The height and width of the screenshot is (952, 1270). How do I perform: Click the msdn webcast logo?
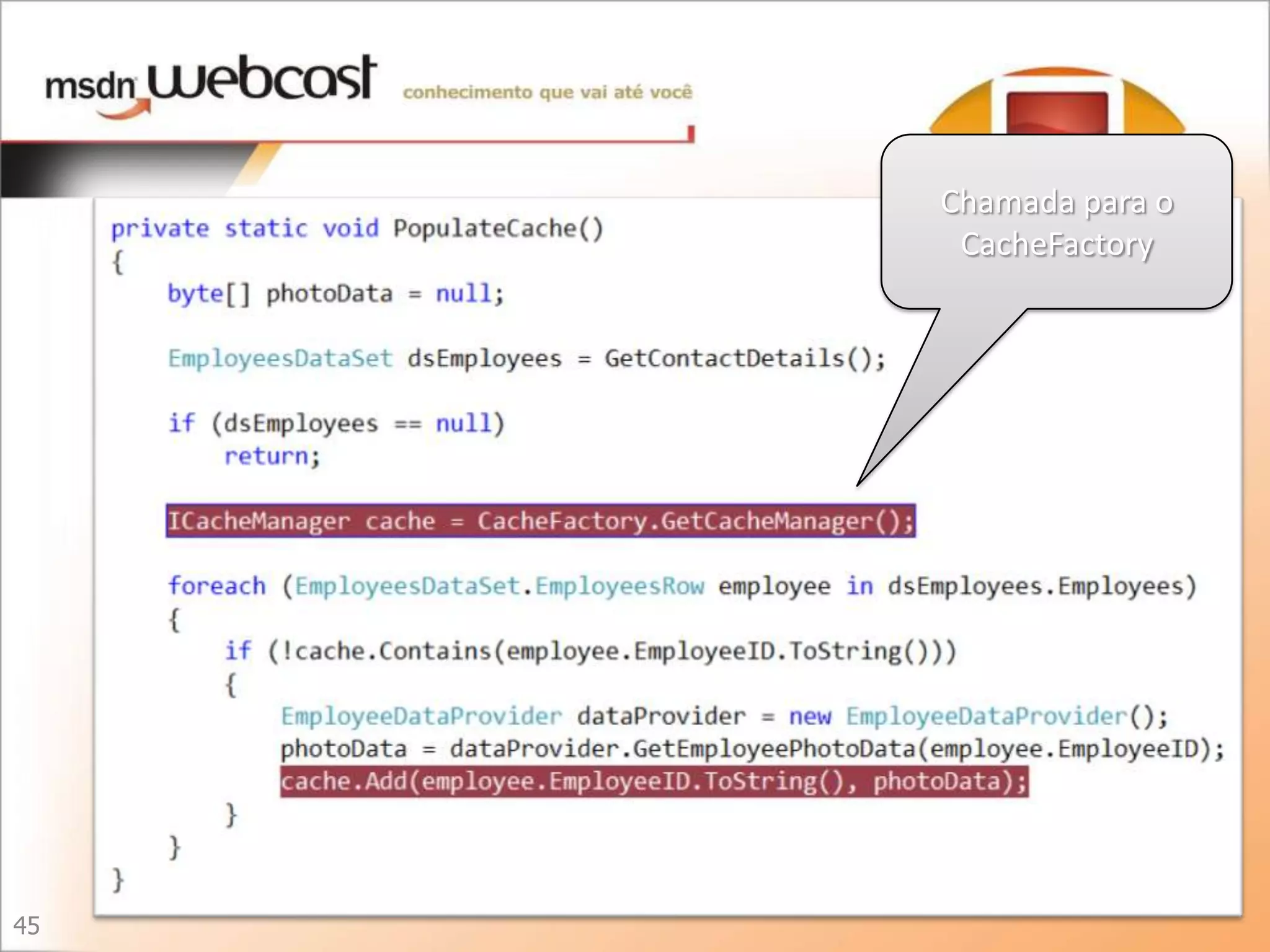coord(211,84)
